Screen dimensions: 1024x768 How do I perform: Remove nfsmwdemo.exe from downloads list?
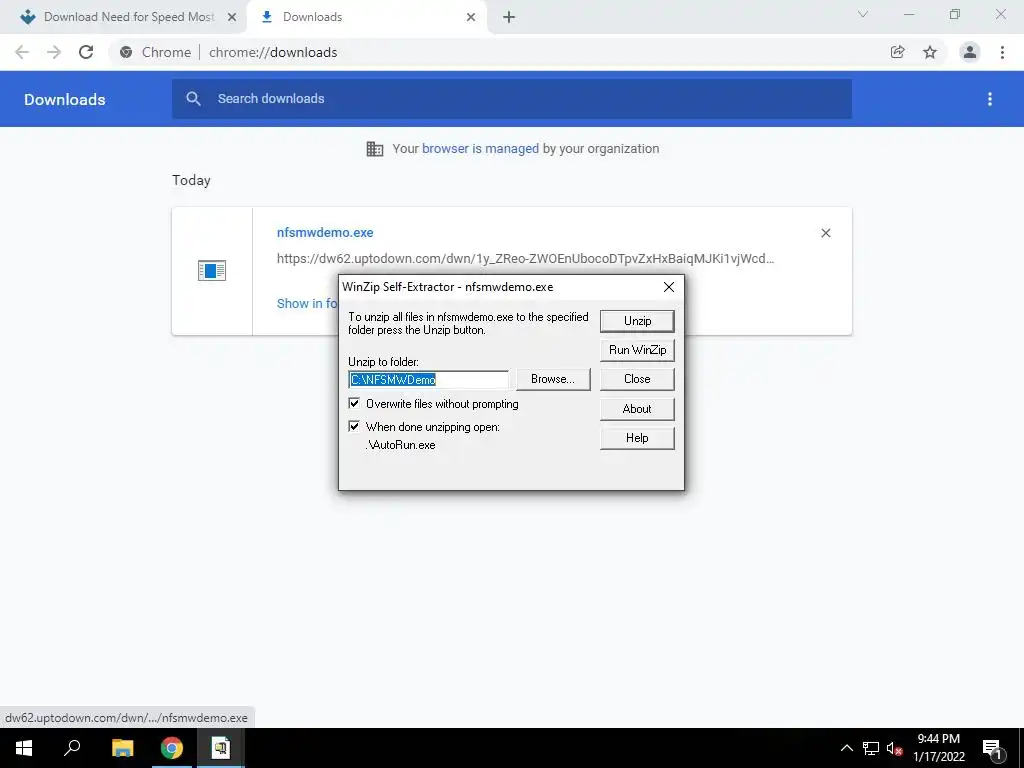pyautogui.click(x=825, y=233)
